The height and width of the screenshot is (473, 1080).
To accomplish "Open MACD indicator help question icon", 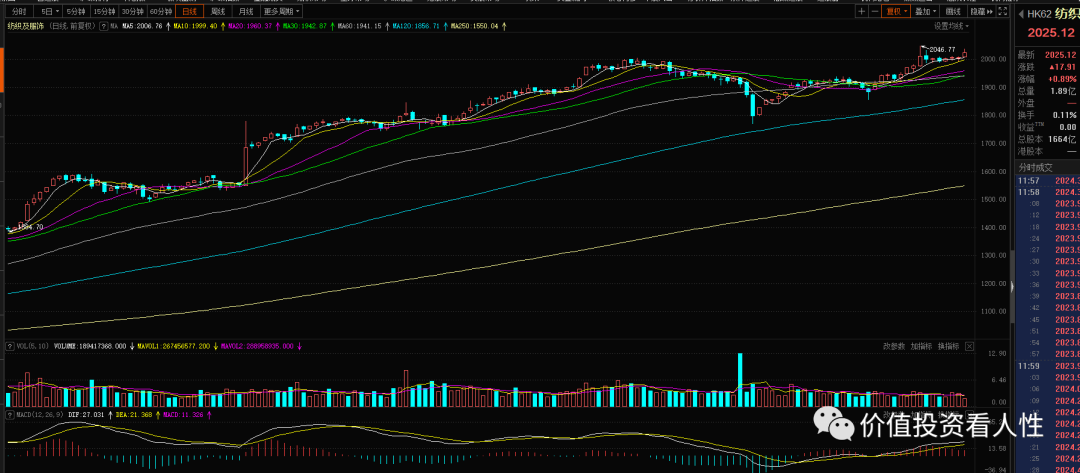I will tap(10, 414).
